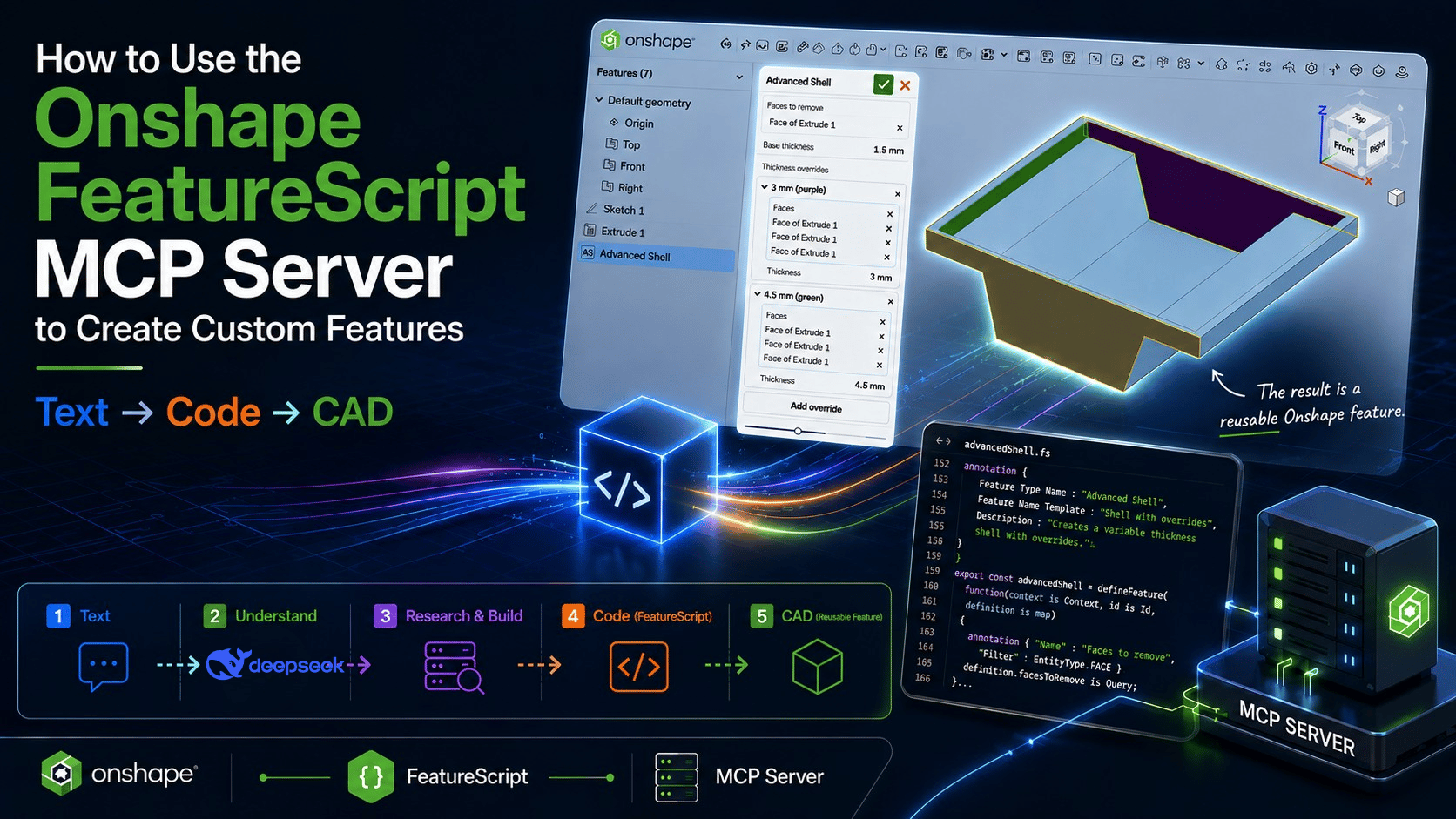Delete the 4.5 mm (green) override

[x=891, y=302]
